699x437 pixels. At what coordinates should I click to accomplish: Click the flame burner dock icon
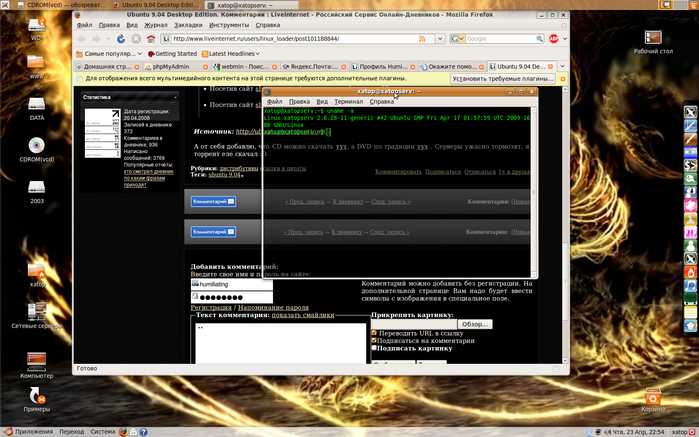pyautogui.click(x=691, y=272)
